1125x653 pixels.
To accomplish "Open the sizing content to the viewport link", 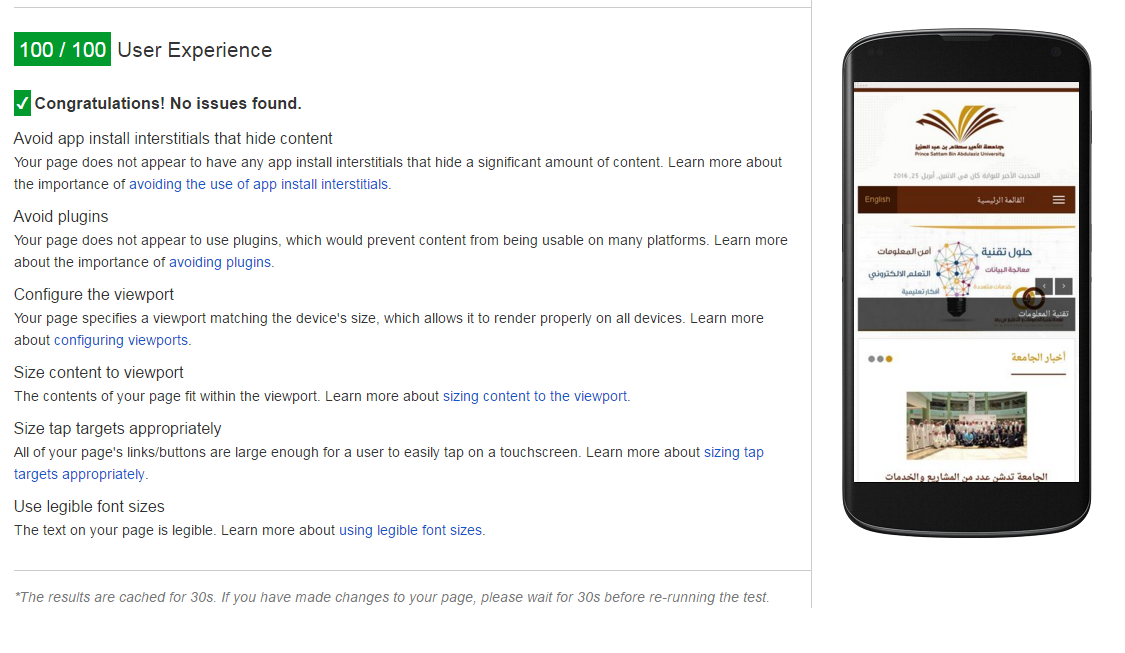I will [534, 396].
